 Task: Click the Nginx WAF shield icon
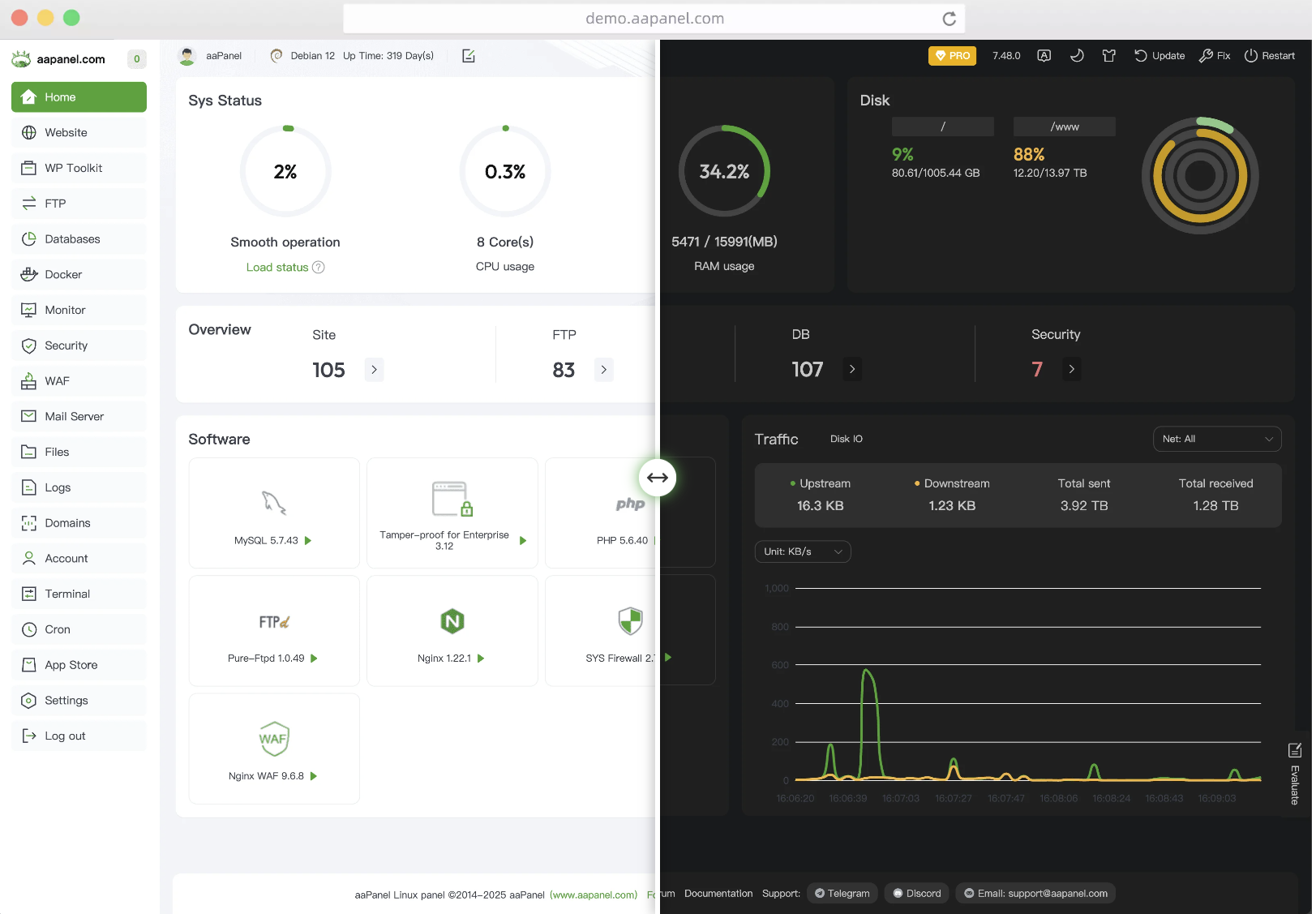[274, 739]
